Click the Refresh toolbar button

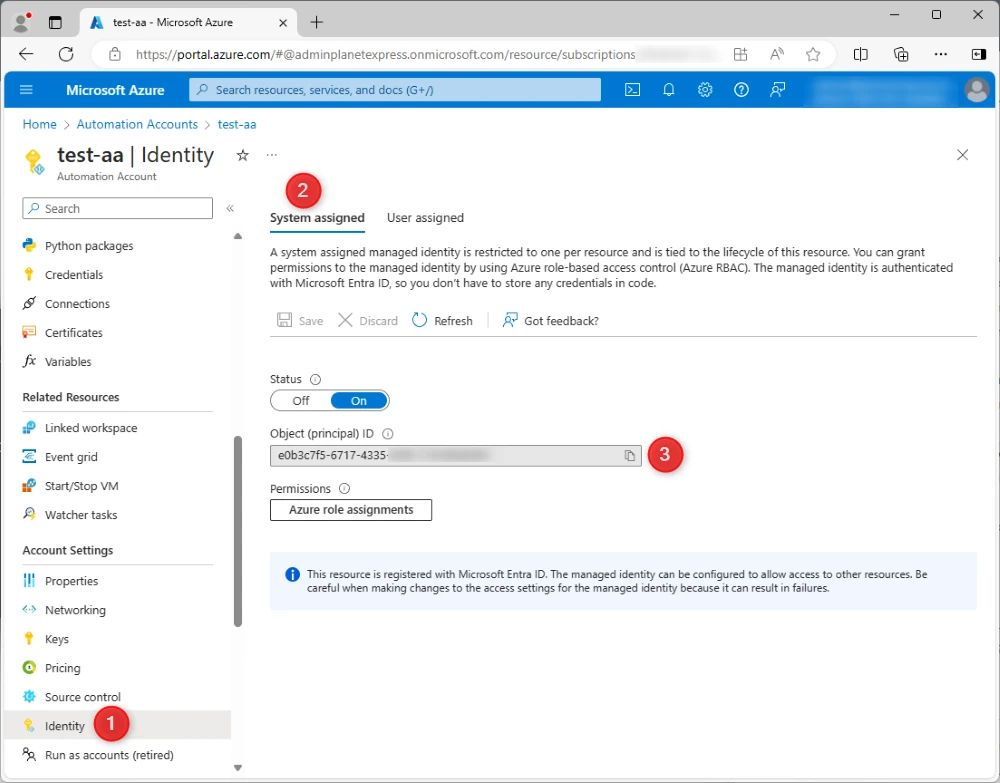click(x=443, y=321)
